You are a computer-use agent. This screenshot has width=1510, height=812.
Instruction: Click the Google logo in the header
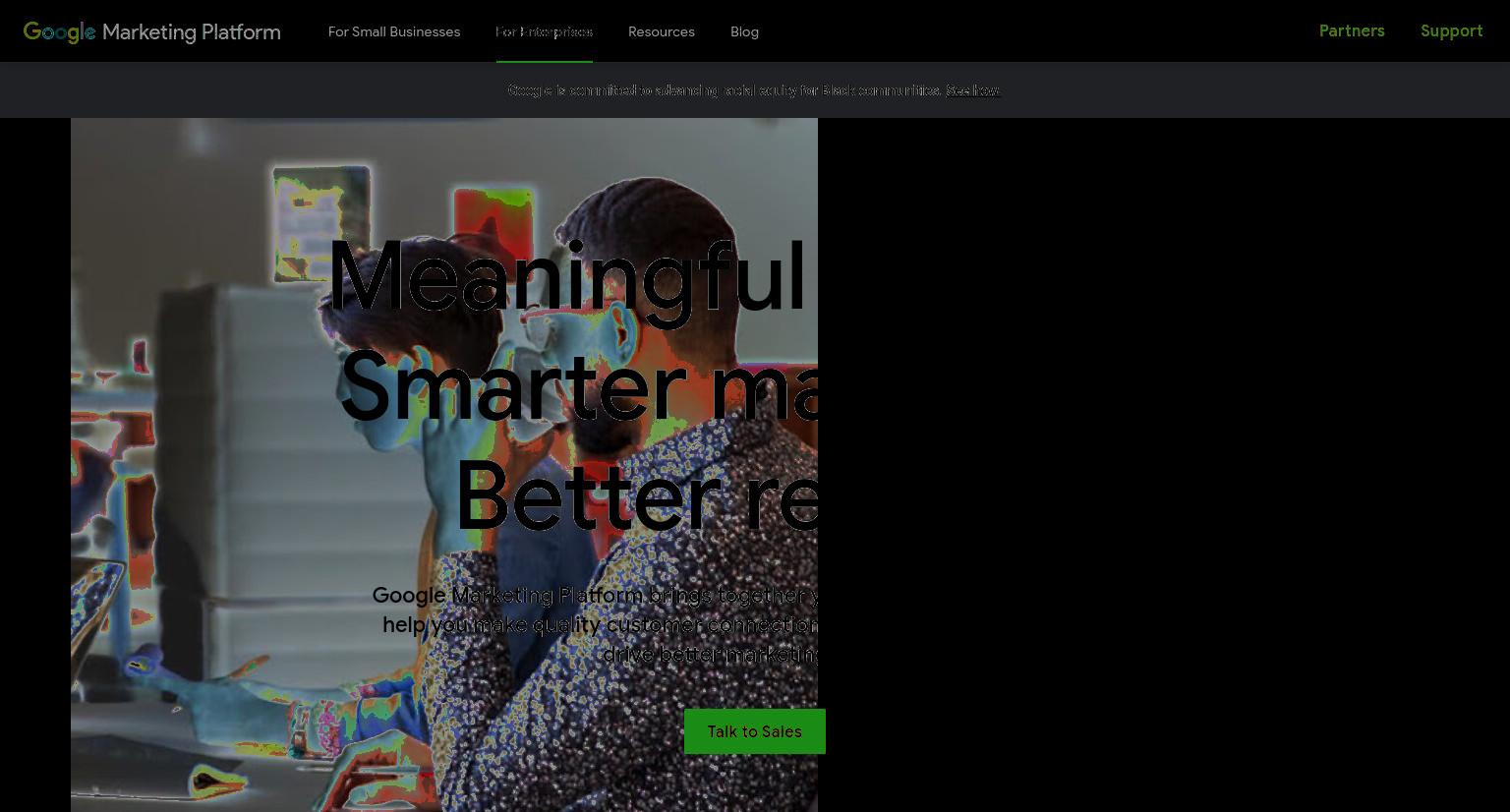click(x=59, y=31)
